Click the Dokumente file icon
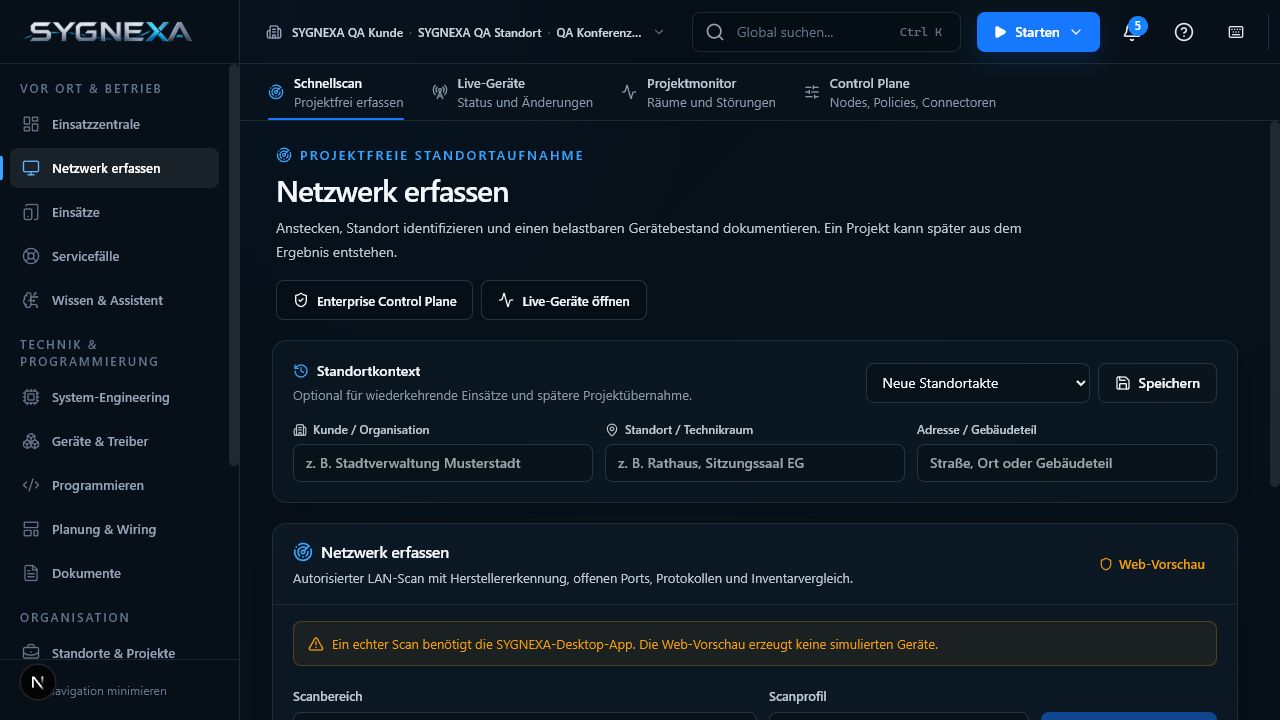 [x=31, y=573]
